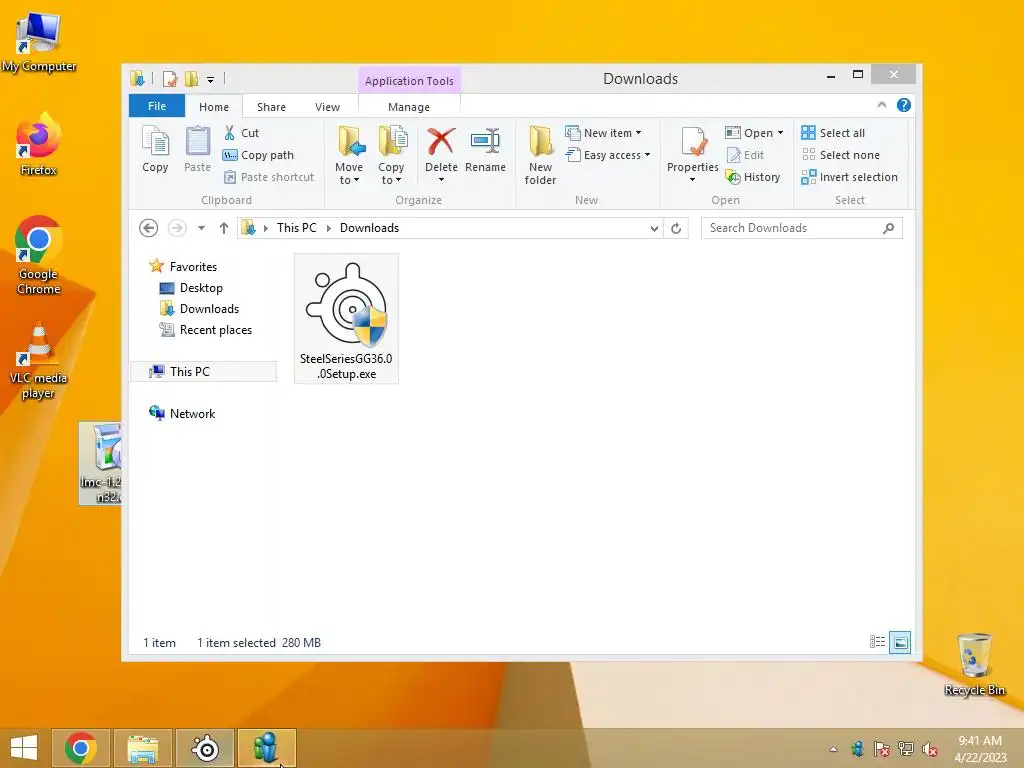
Task: Show file History
Action: 753,177
